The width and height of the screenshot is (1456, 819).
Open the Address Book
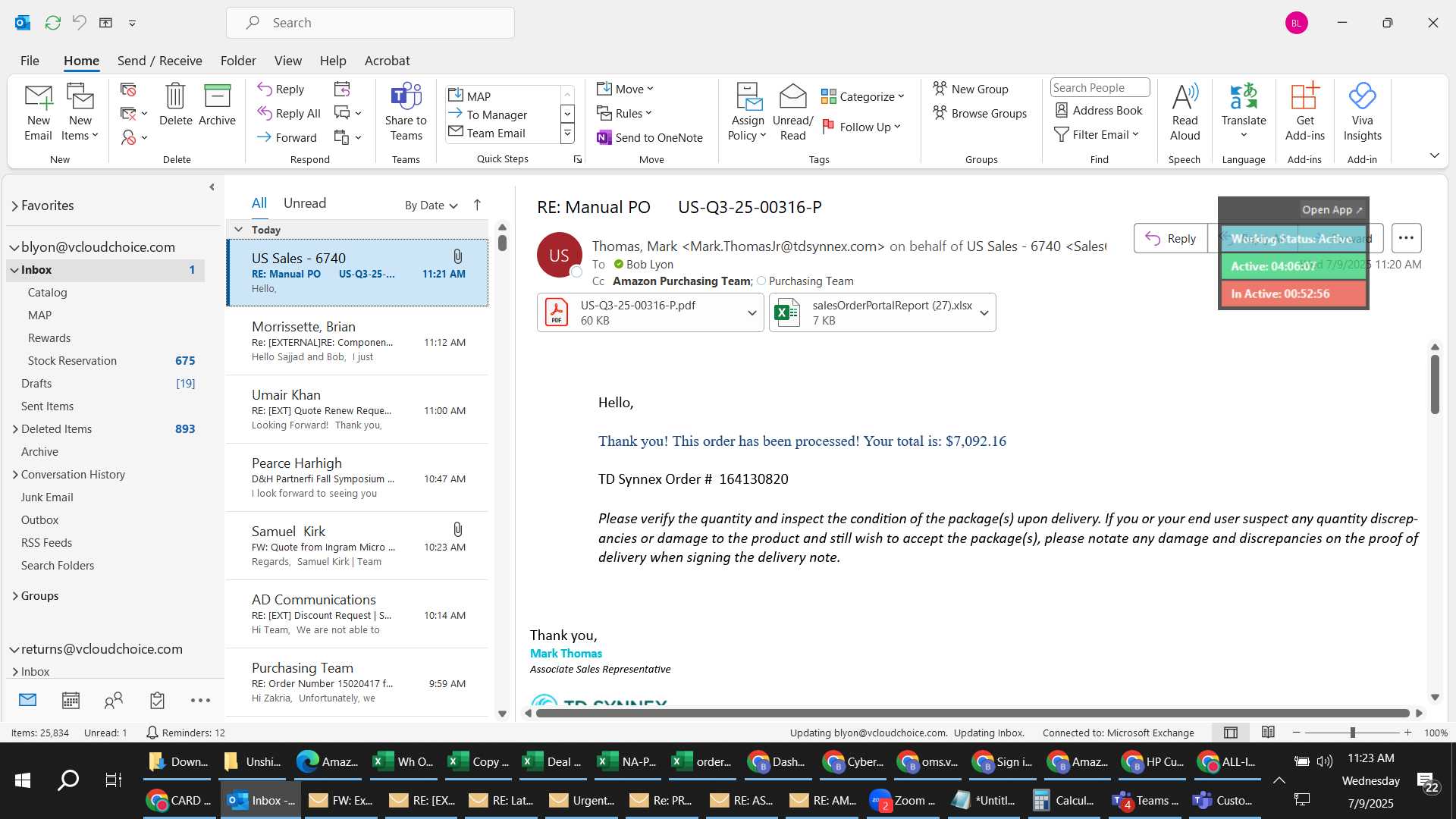pos(1099,110)
